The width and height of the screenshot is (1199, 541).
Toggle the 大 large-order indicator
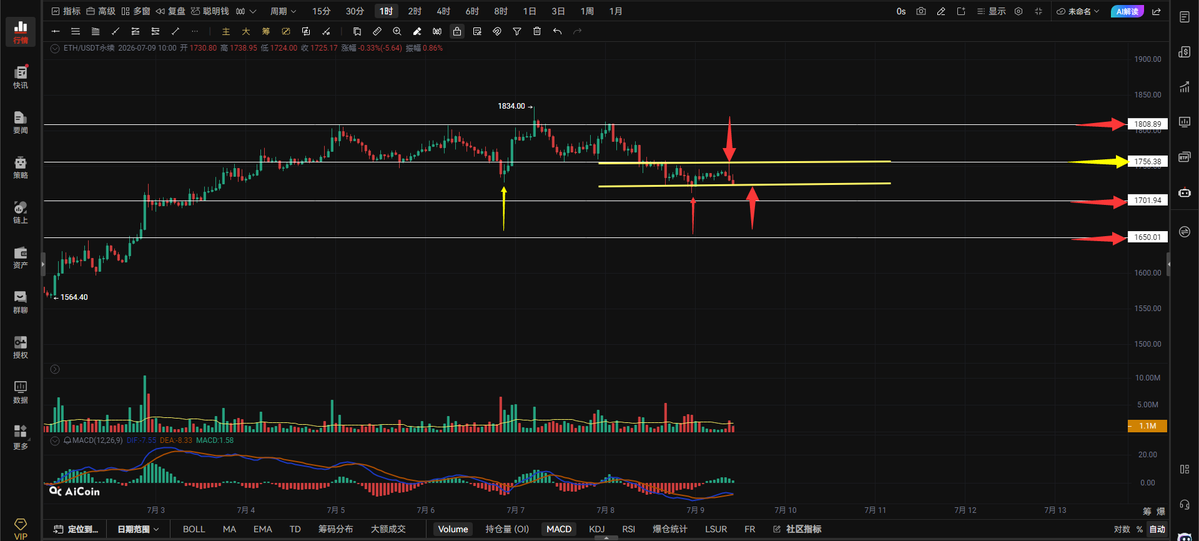[x=245, y=31]
